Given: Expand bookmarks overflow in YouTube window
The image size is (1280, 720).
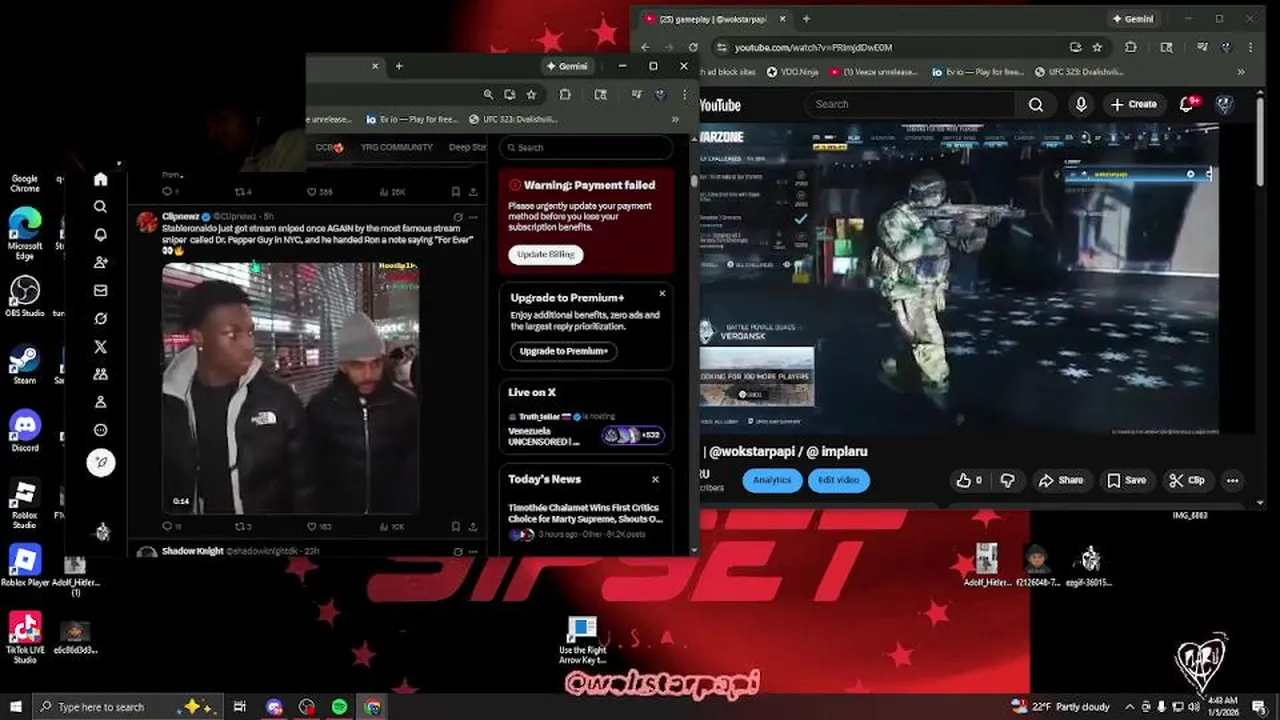Looking at the screenshot, I should 1241,72.
